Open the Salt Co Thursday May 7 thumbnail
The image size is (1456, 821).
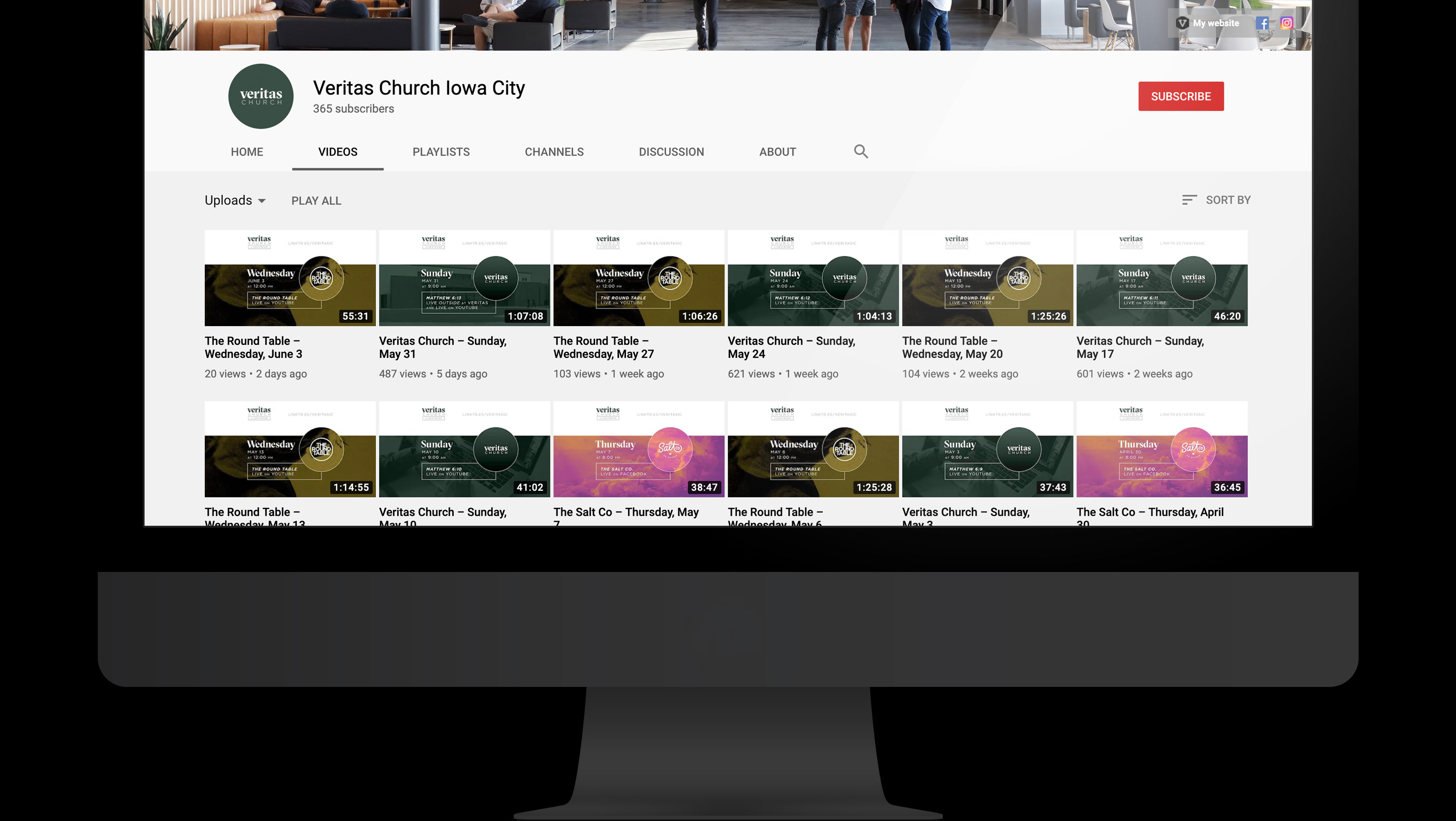(639, 450)
